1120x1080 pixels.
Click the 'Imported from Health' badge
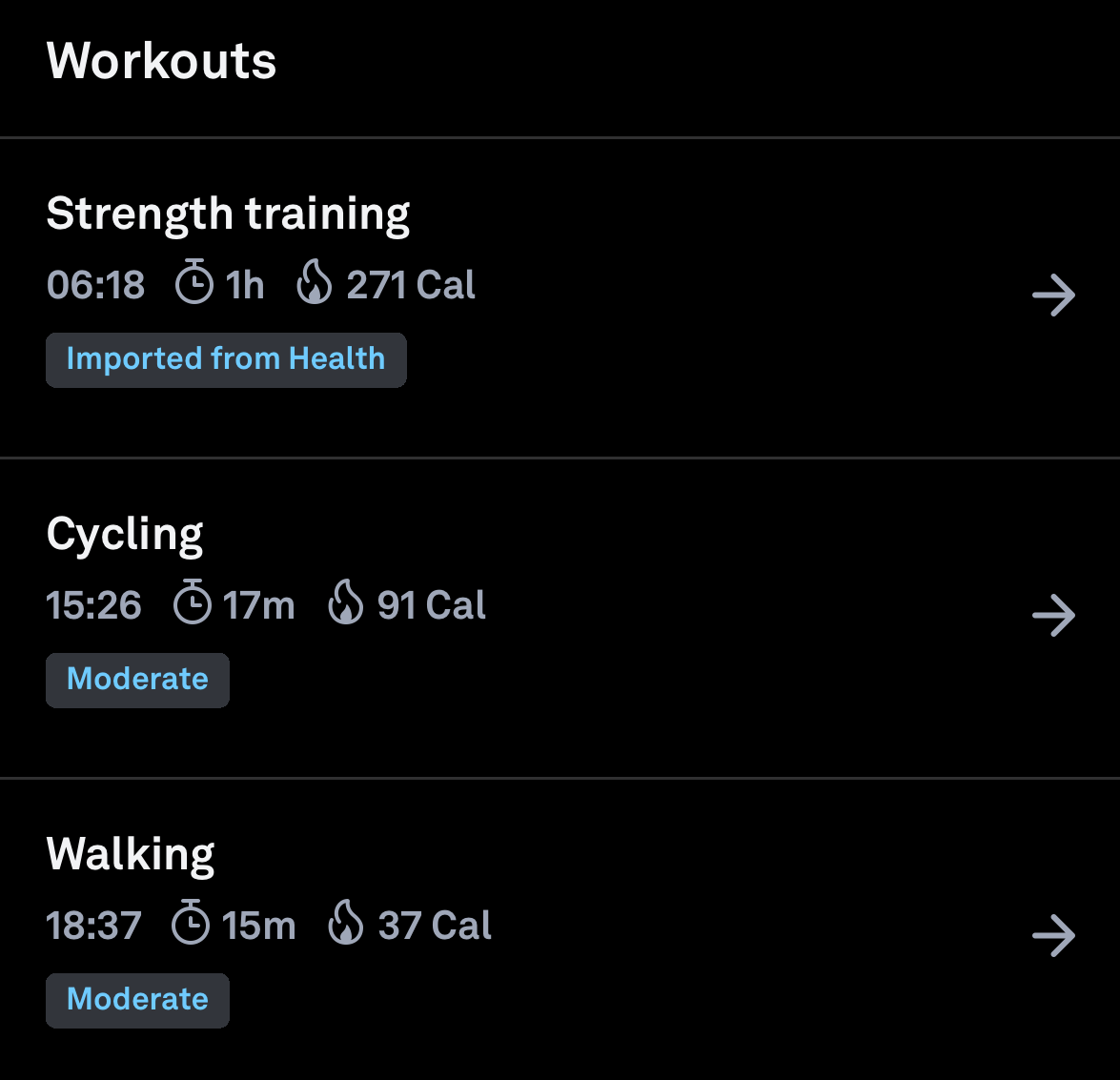tap(226, 359)
